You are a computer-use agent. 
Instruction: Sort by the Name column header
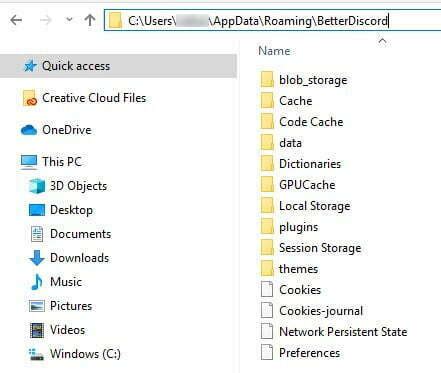coord(274,51)
